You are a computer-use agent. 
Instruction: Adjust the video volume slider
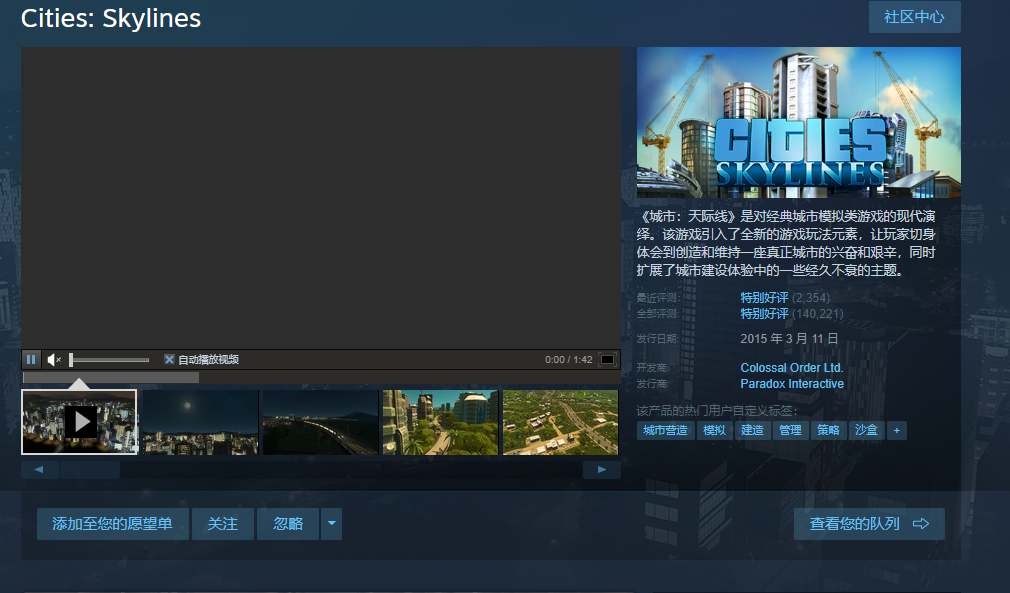click(109, 359)
